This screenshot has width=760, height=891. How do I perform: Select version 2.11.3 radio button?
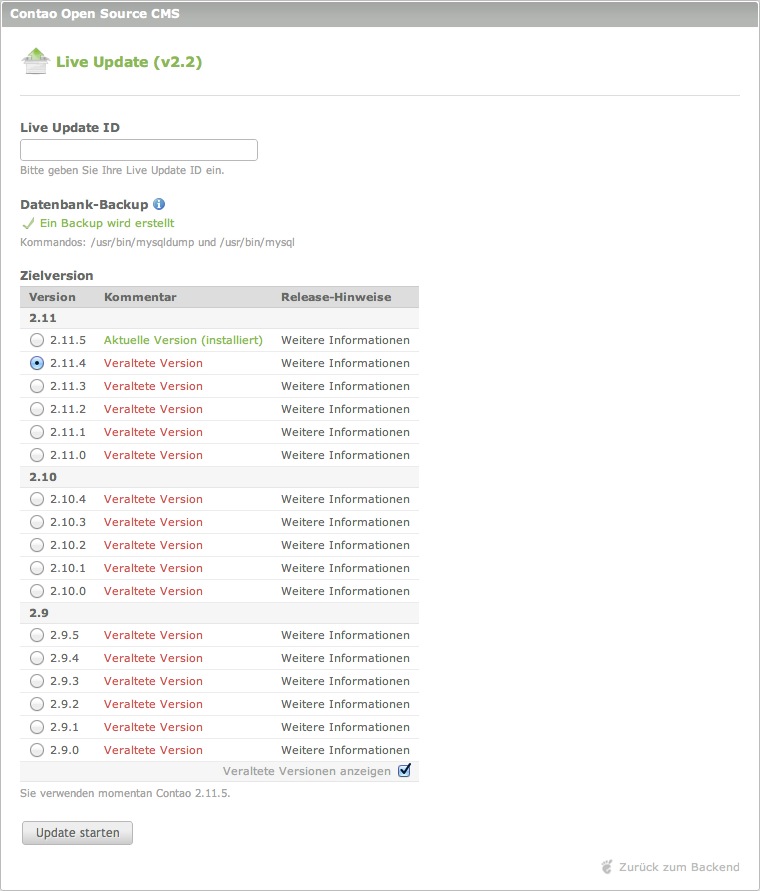37,386
